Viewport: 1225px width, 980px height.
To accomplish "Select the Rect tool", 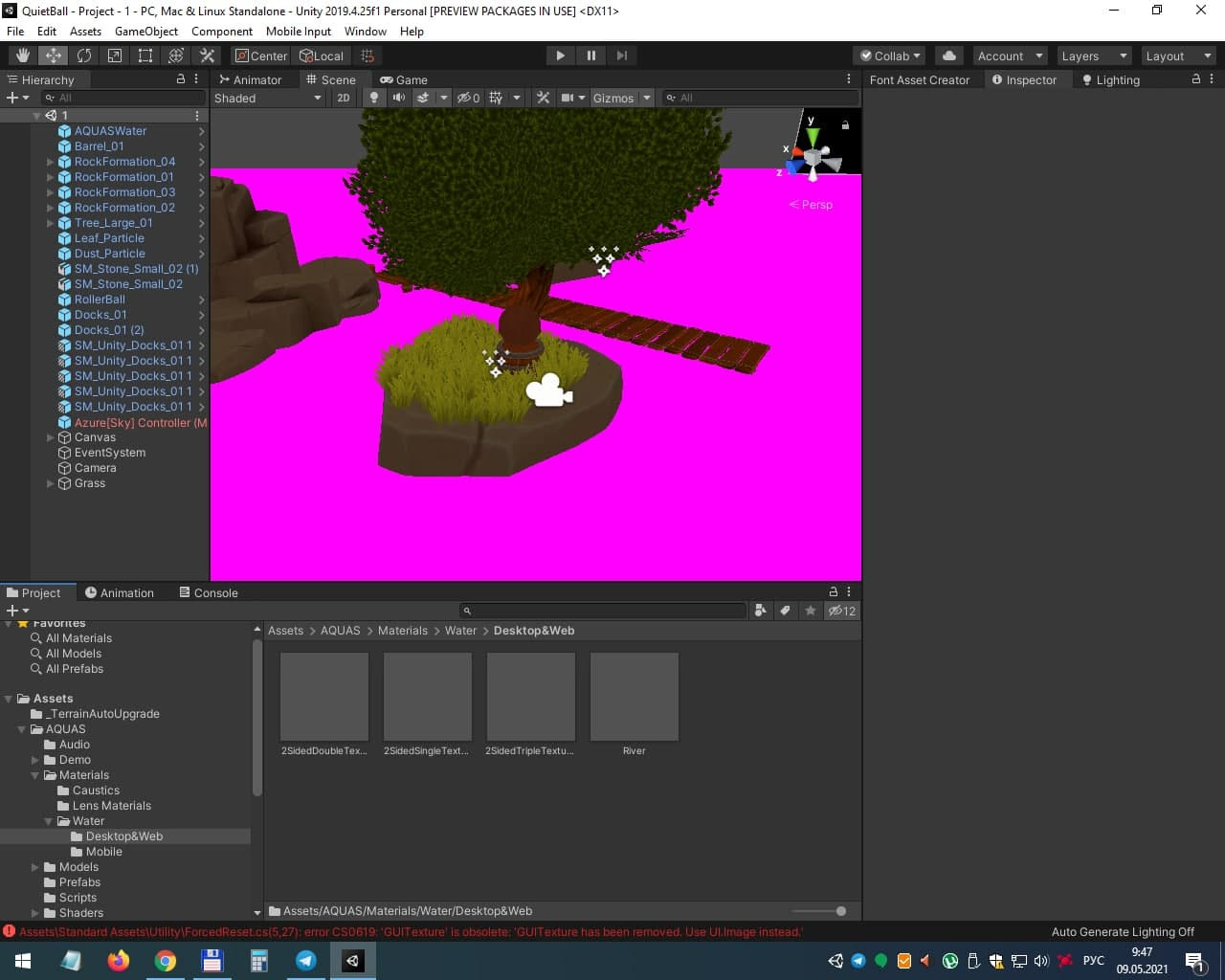I will click(145, 56).
